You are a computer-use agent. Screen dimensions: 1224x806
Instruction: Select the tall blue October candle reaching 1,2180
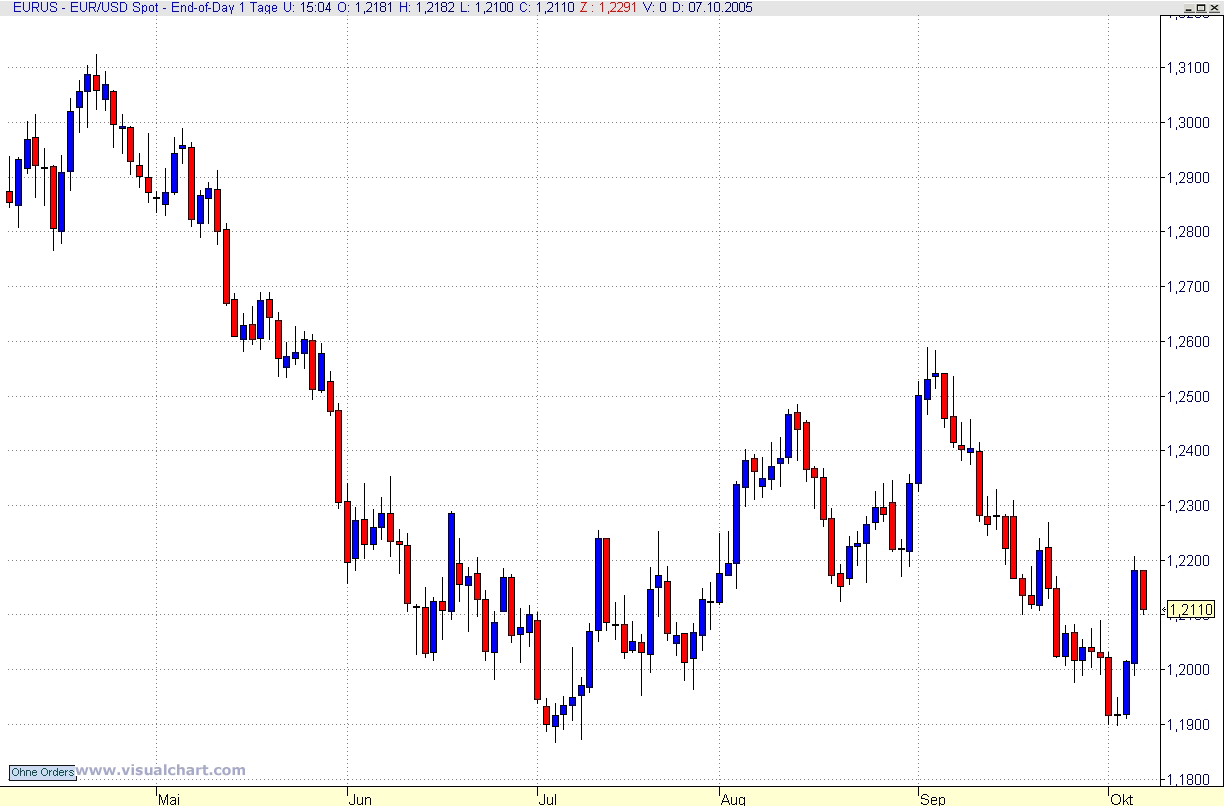tap(1134, 617)
